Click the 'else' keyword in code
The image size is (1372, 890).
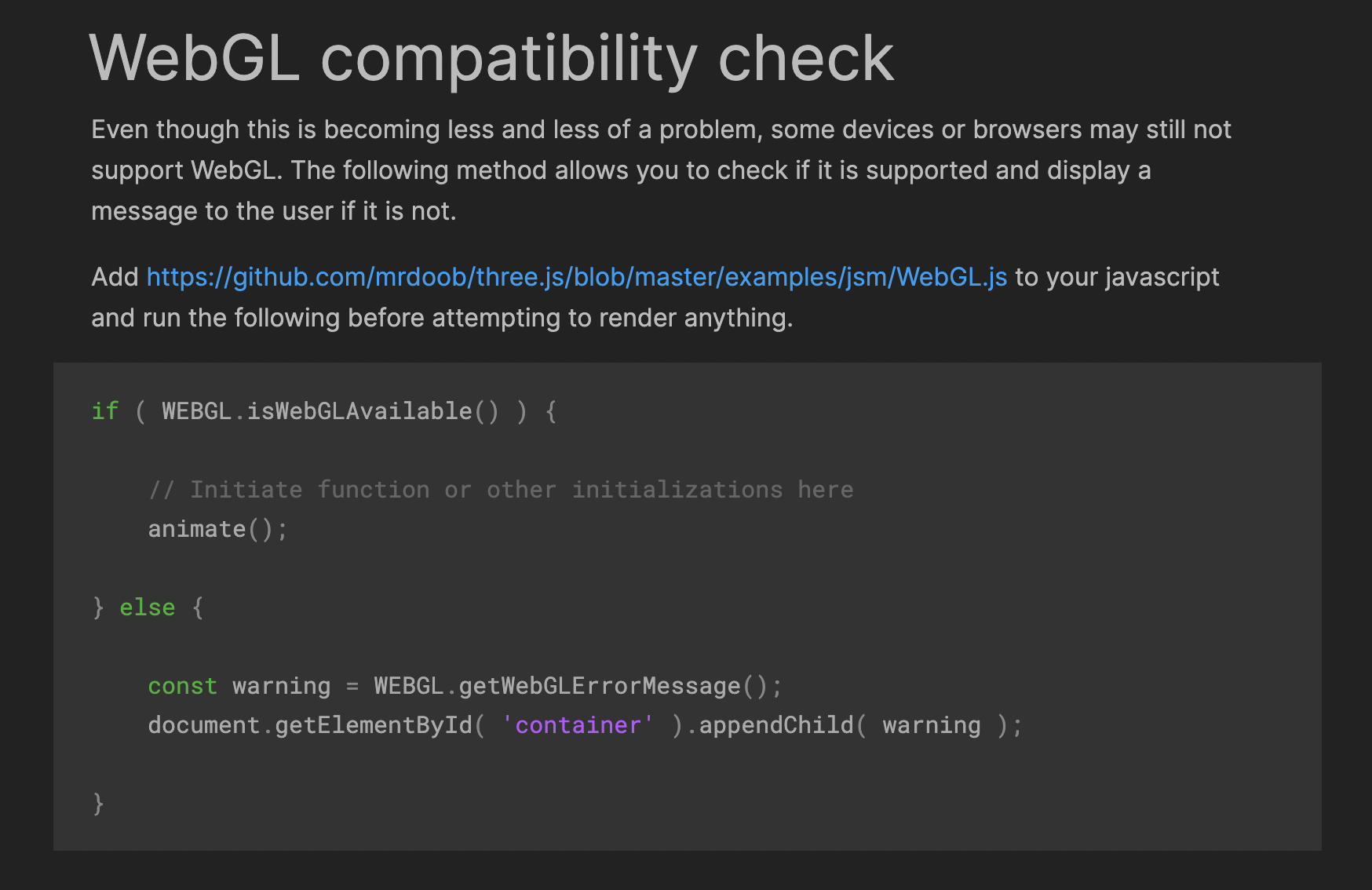(148, 607)
